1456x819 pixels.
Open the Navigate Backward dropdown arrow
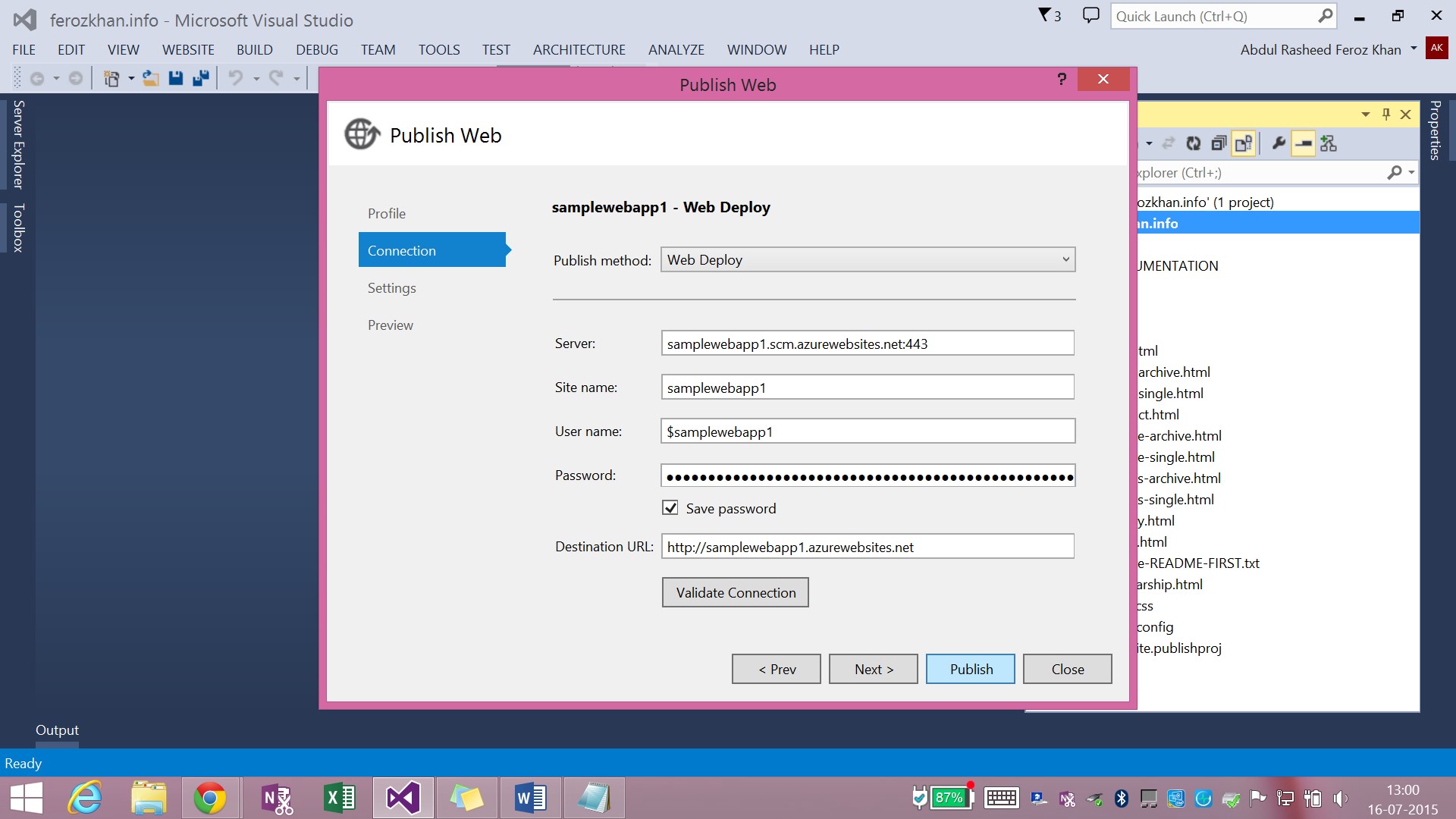tap(56, 78)
